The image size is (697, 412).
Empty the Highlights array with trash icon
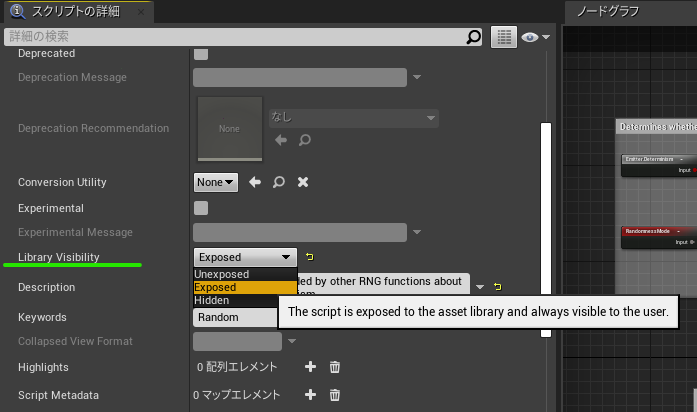click(335, 367)
